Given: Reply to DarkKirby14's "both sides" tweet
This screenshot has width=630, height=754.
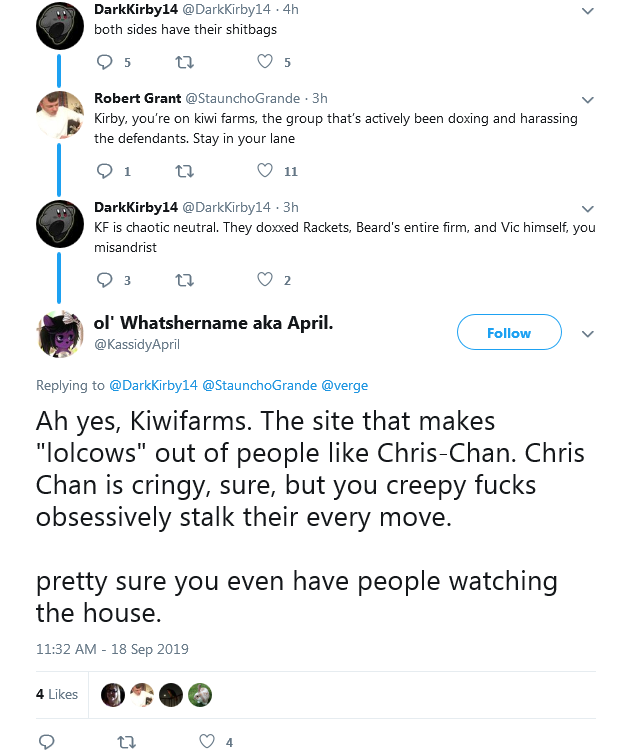Looking at the screenshot, I should (x=104, y=62).
